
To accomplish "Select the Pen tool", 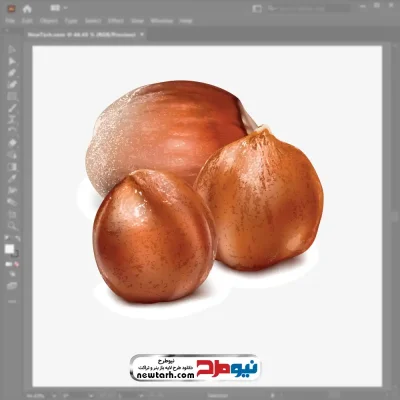I will tap(12, 73).
